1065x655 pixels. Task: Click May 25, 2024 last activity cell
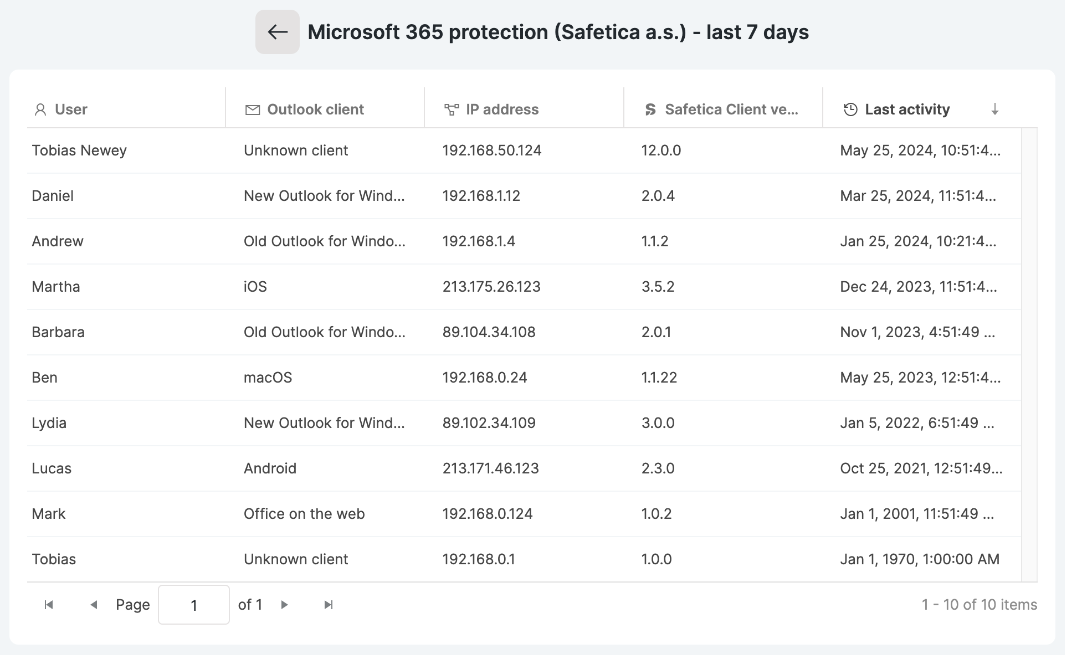point(920,150)
